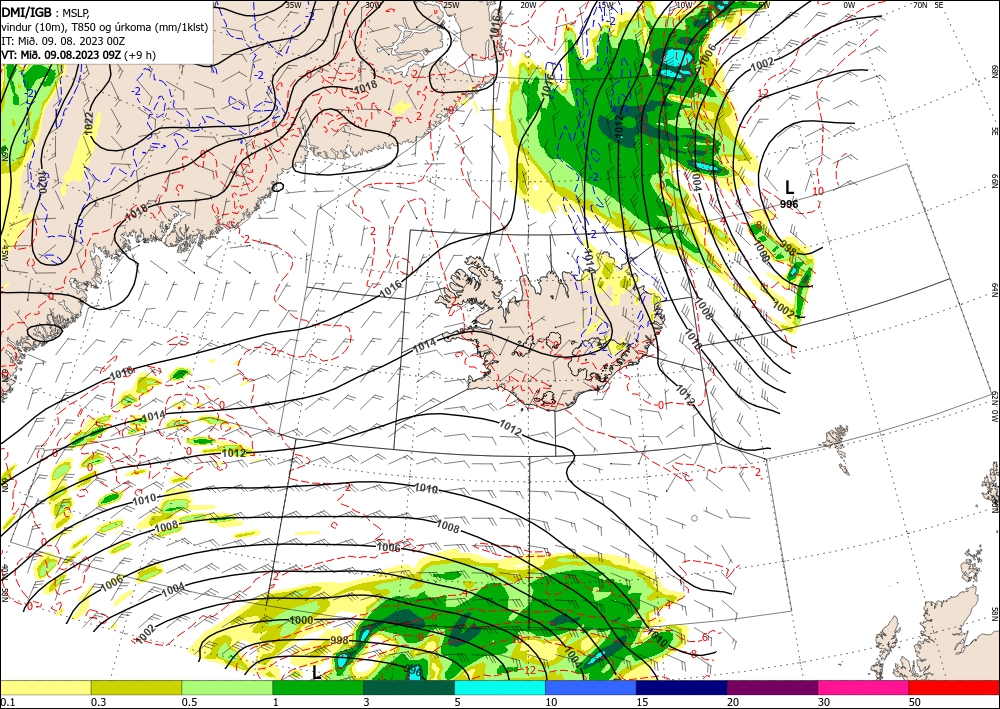Click the '15W' longitude label

(606, 5)
